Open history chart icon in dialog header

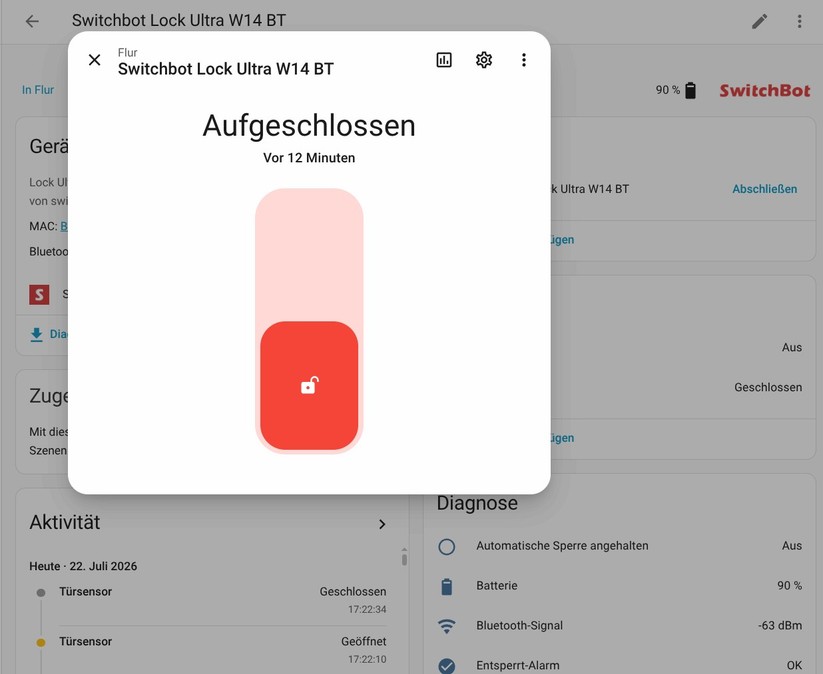(x=444, y=60)
